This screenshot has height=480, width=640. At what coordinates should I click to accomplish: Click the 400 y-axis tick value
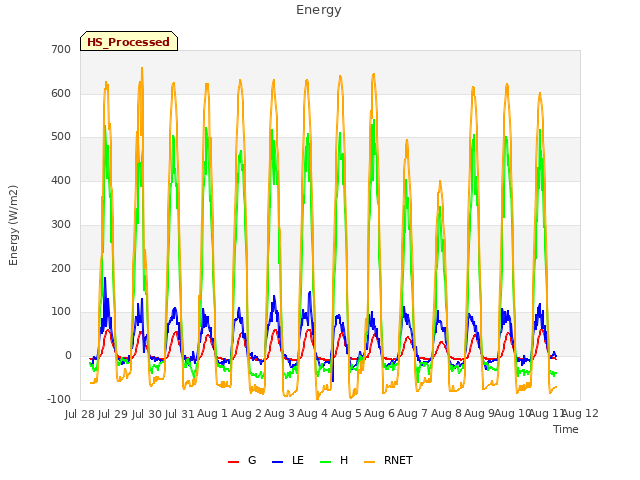point(61,180)
